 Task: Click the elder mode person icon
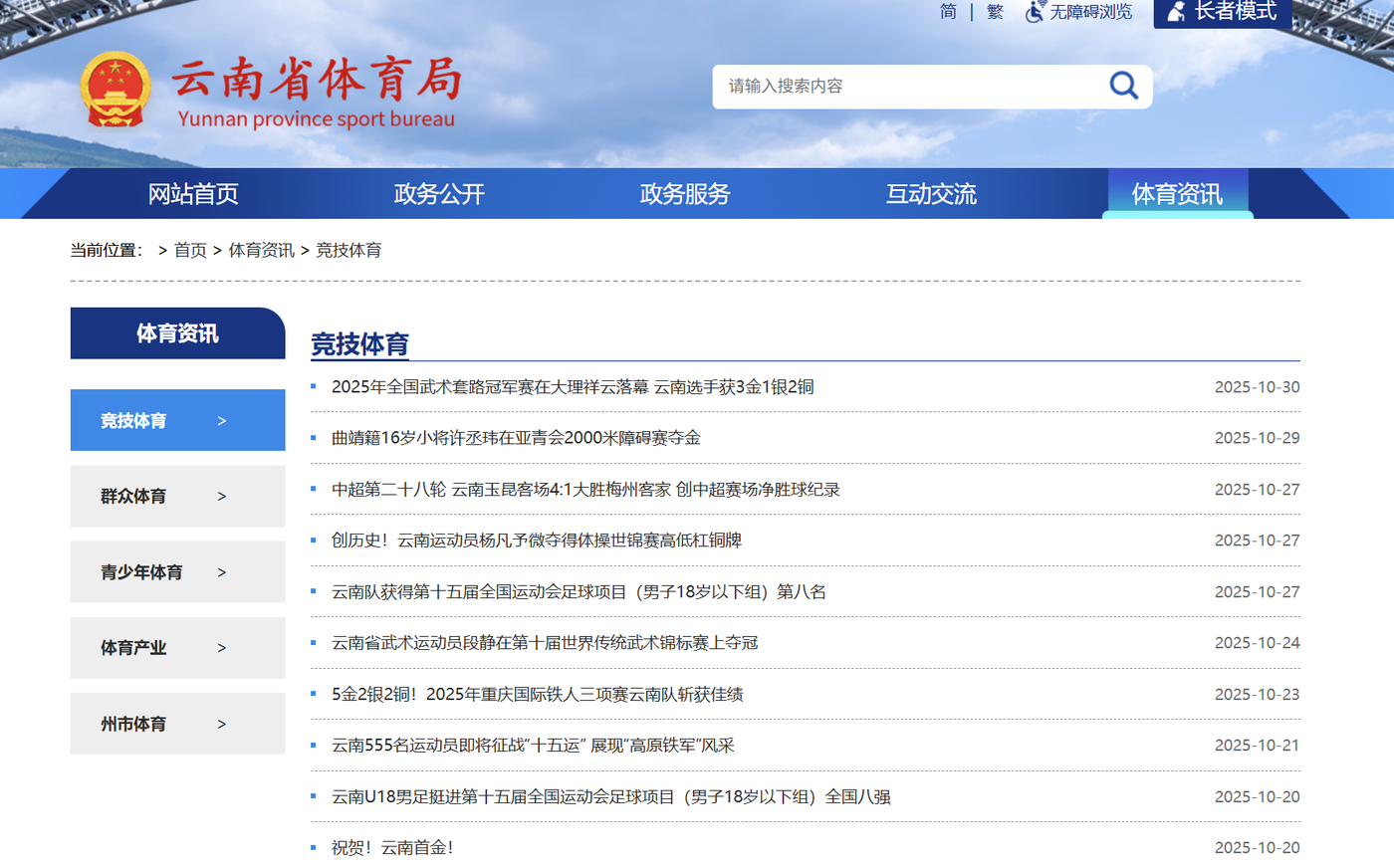coord(1176,12)
